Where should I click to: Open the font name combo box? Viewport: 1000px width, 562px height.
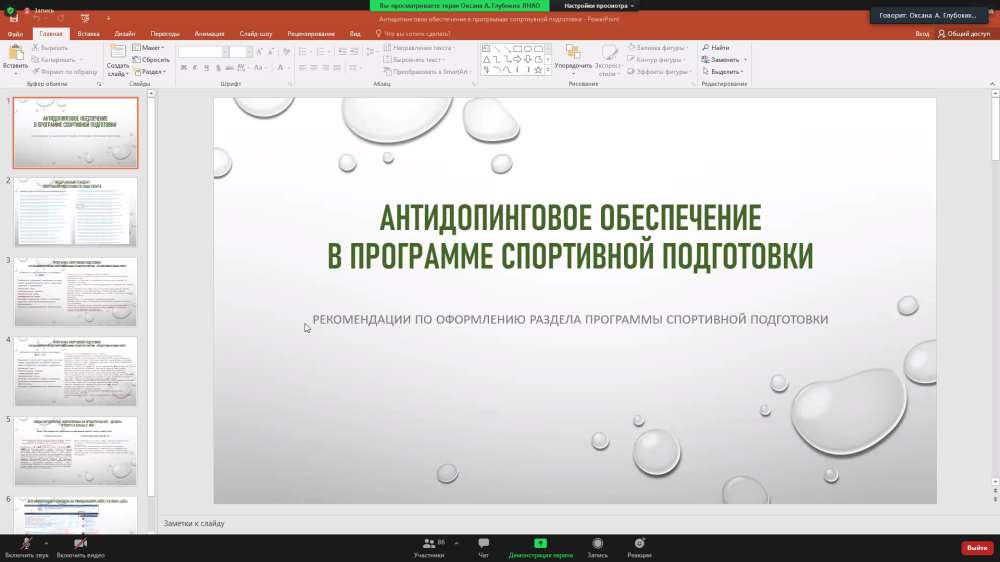tap(203, 52)
